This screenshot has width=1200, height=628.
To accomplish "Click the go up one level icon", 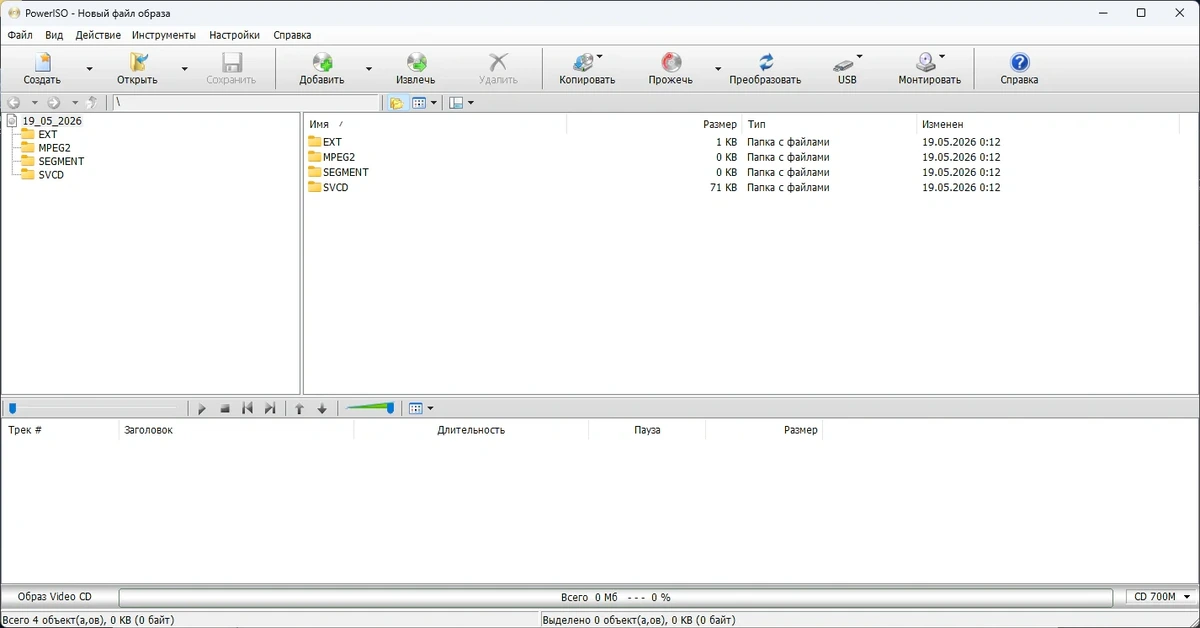I will click(x=93, y=102).
